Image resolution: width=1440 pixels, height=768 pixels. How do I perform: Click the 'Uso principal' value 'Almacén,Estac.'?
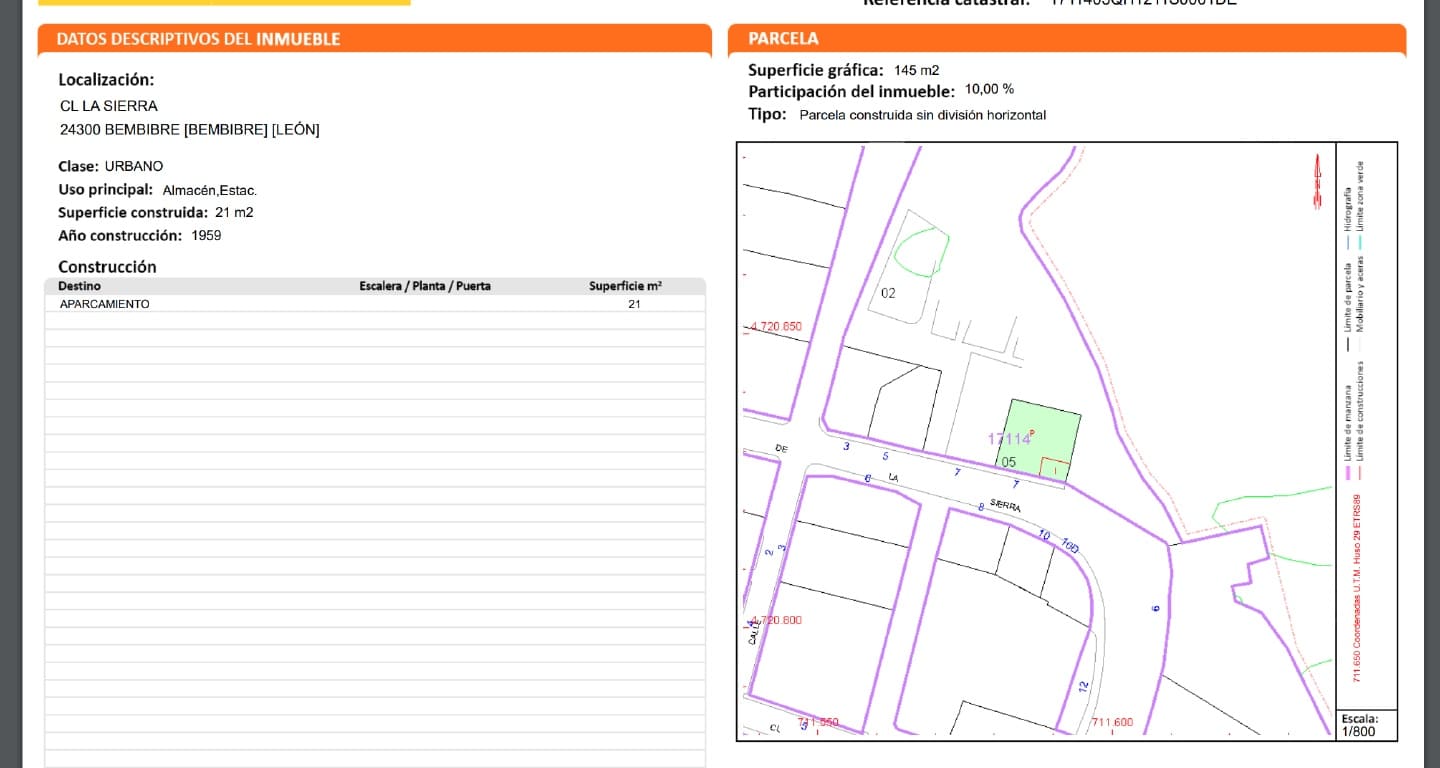pyautogui.click(x=210, y=190)
